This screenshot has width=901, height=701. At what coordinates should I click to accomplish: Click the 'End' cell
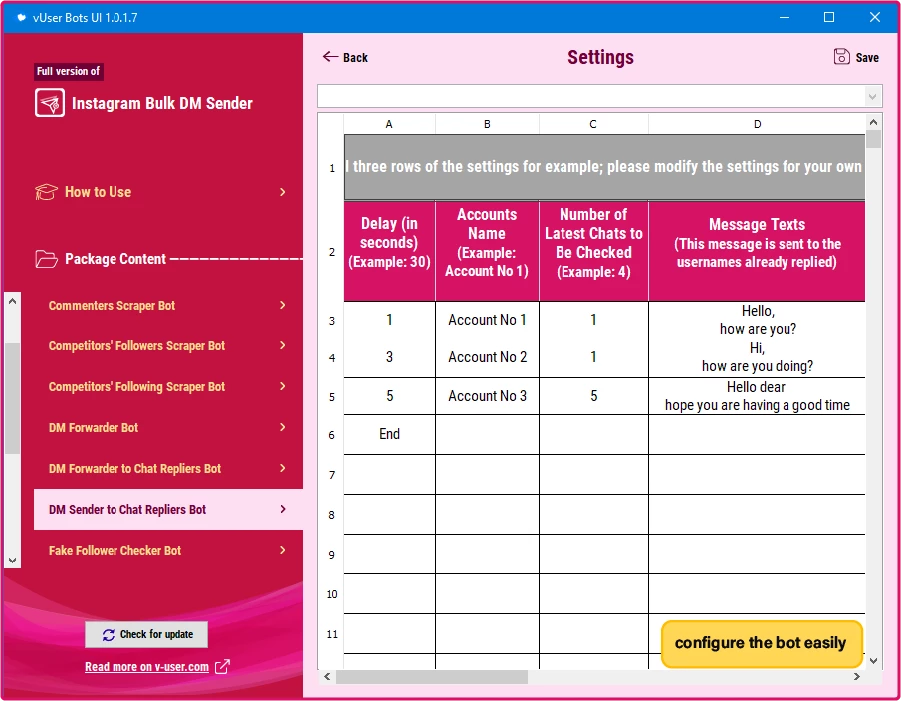point(389,434)
